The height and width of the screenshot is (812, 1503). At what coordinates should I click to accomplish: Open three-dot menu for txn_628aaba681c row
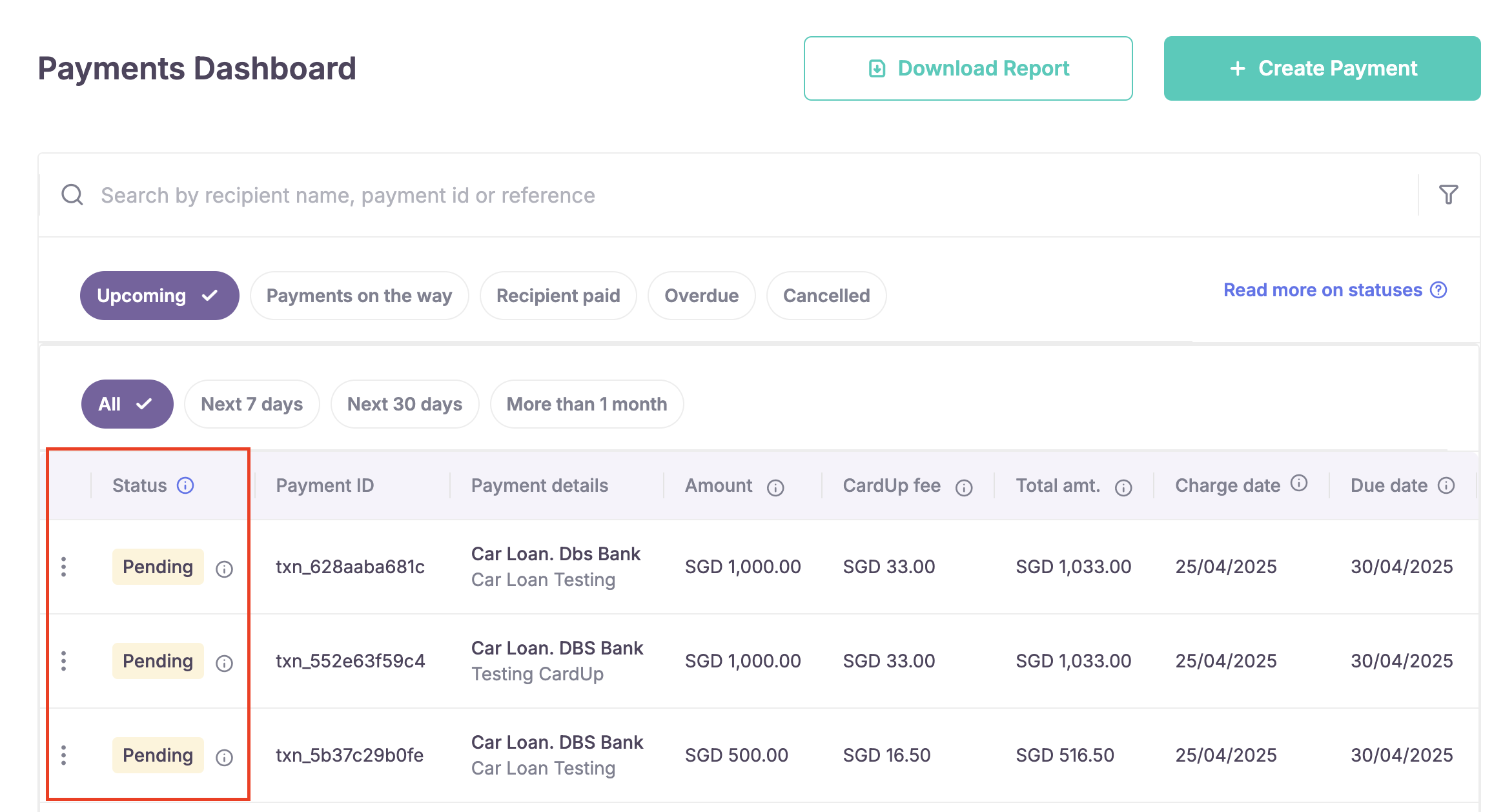pos(63,567)
